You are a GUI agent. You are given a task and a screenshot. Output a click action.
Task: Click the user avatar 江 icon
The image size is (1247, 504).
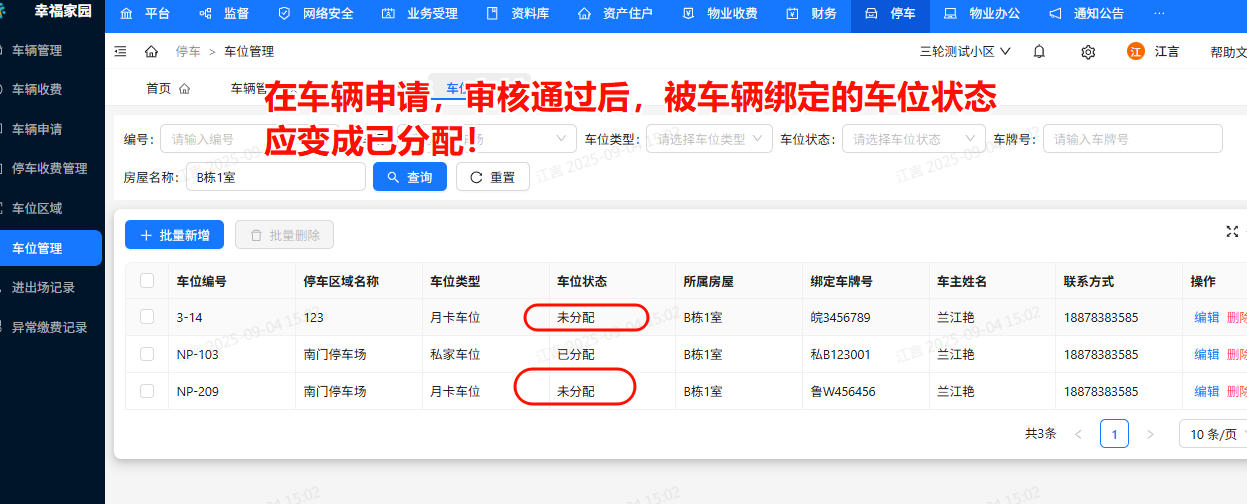1136,51
